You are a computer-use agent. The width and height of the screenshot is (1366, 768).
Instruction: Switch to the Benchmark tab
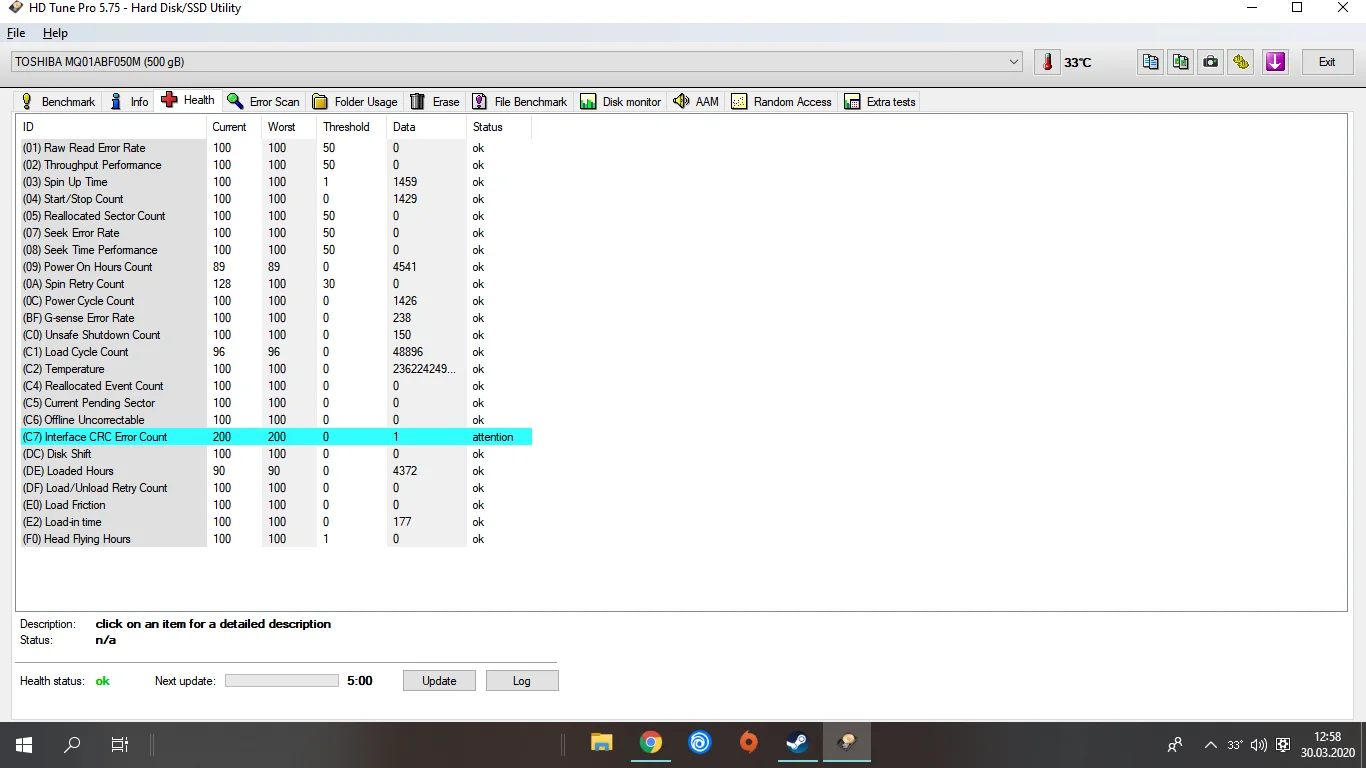pos(58,101)
